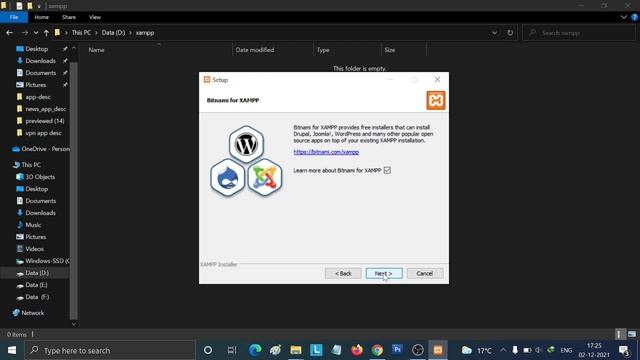
Task: Refresh the xampp folder
Action: click(510, 33)
